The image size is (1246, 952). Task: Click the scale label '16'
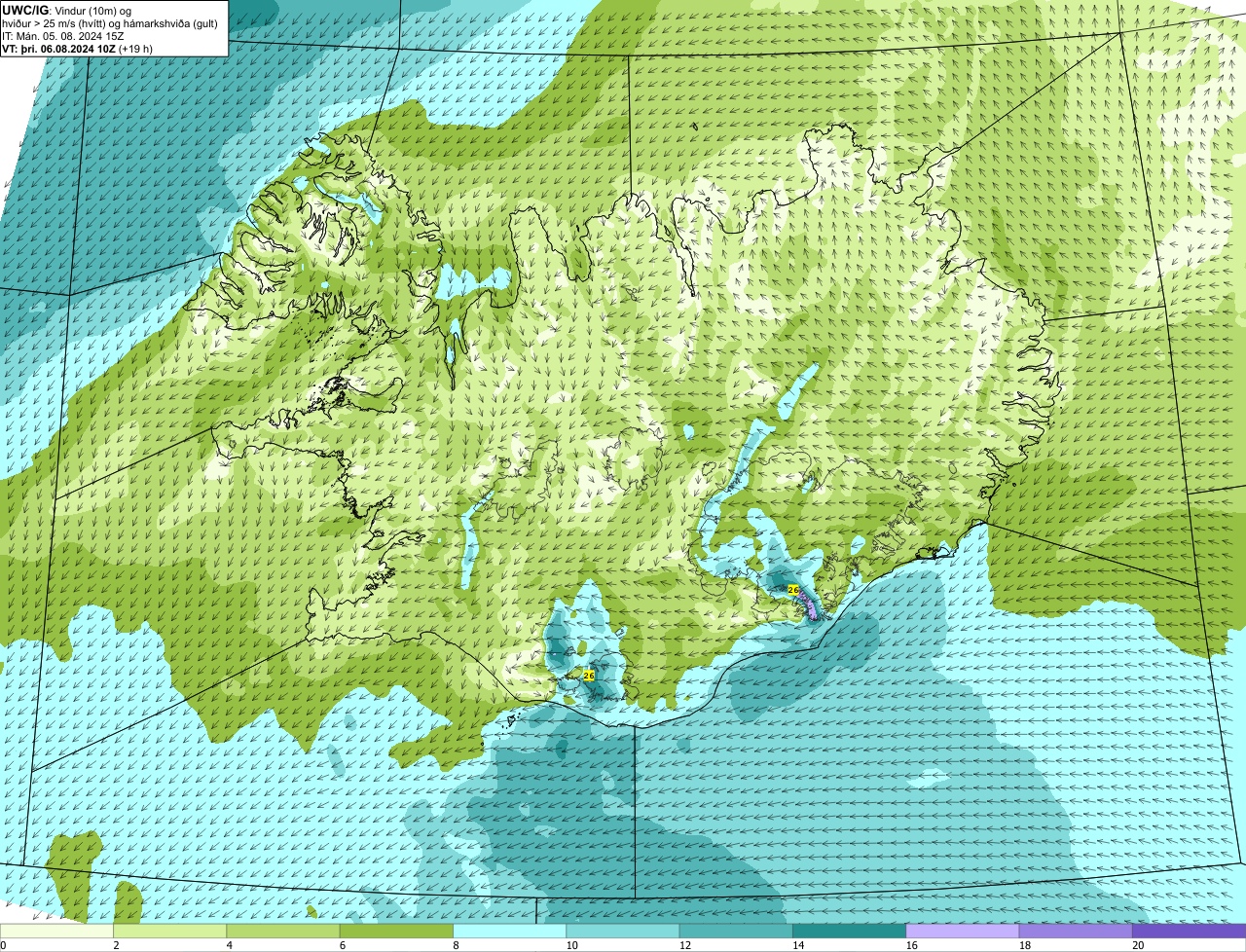(911, 945)
